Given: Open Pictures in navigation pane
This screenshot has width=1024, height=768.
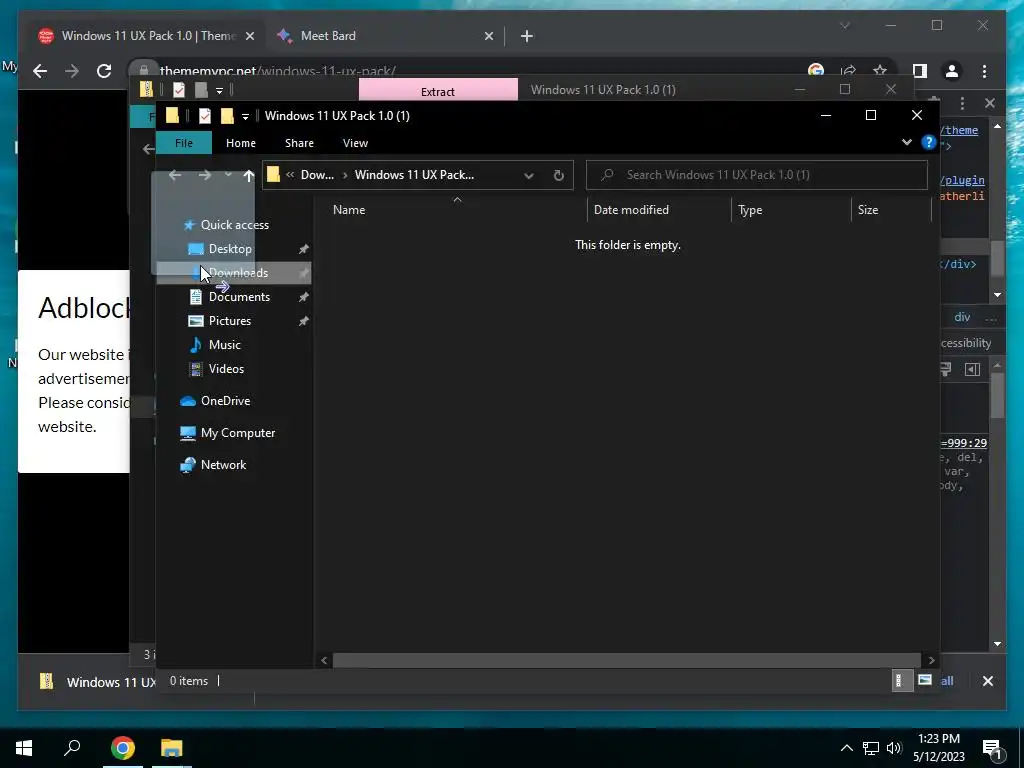Looking at the screenshot, I should point(229,321).
